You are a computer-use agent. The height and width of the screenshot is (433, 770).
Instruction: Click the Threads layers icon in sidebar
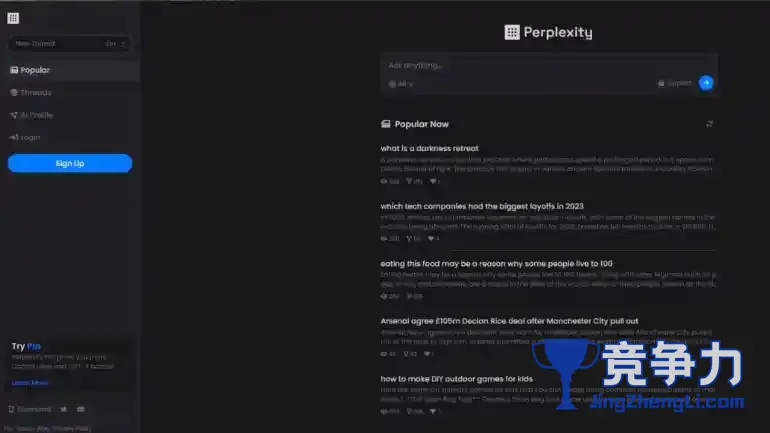tap(14, 92)
